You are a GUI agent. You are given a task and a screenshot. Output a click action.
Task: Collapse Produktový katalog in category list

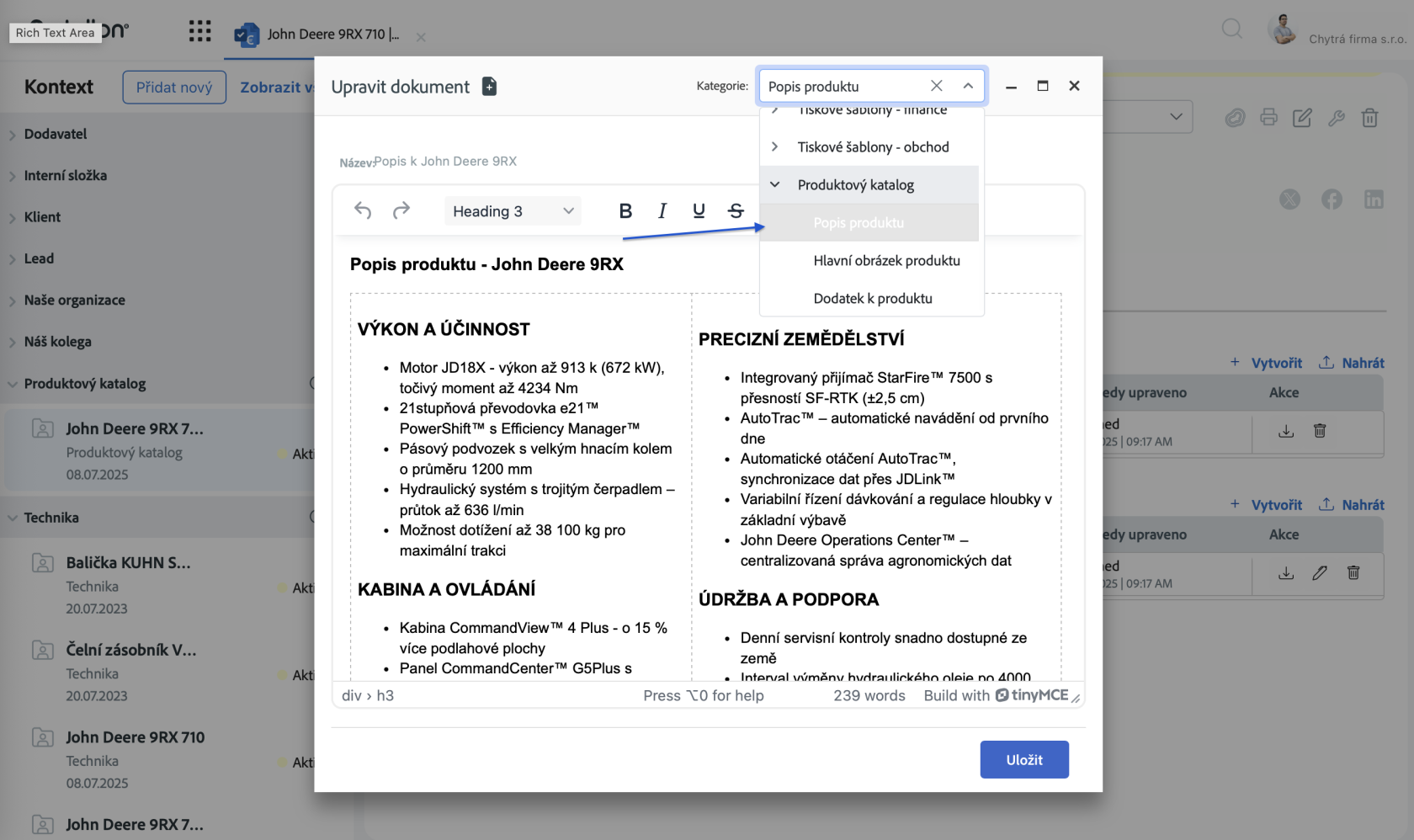pos(774,184)
